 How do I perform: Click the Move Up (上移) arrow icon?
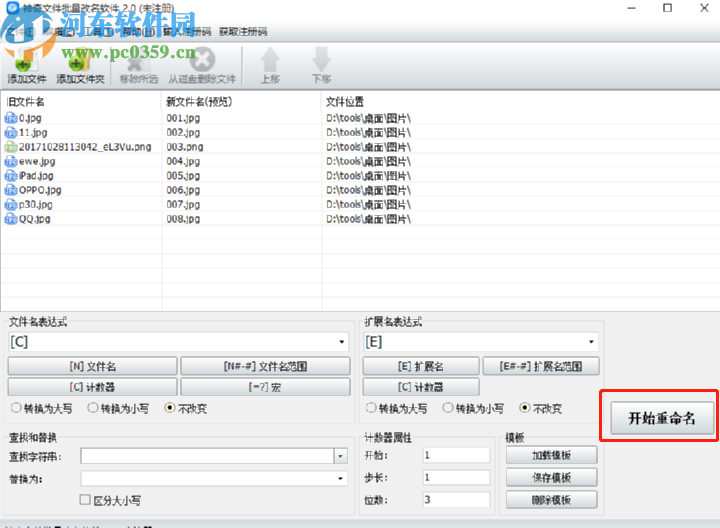(270, 60)
